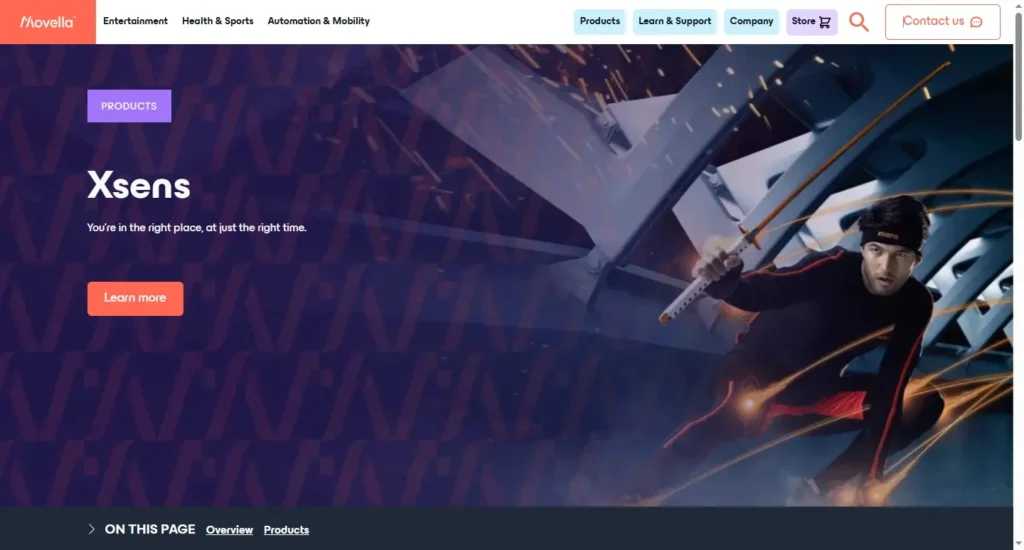The image size is (1024, 550).
Task: Expand the ON THIS PAGE chevron
Action: [x=91, y=529]
